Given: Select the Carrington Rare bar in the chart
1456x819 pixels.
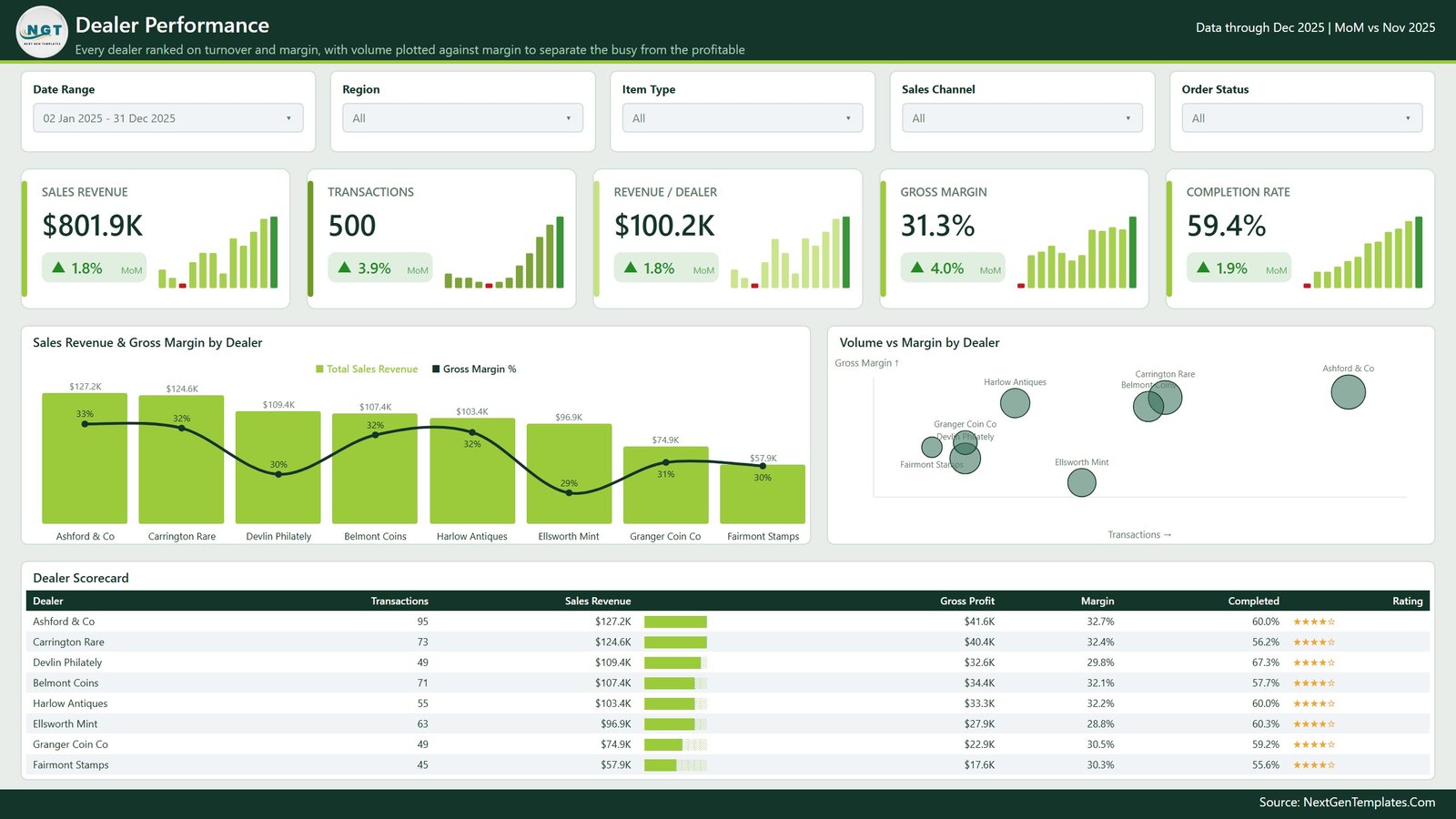Looking at the screenshot, I should (x=181, y=460).
